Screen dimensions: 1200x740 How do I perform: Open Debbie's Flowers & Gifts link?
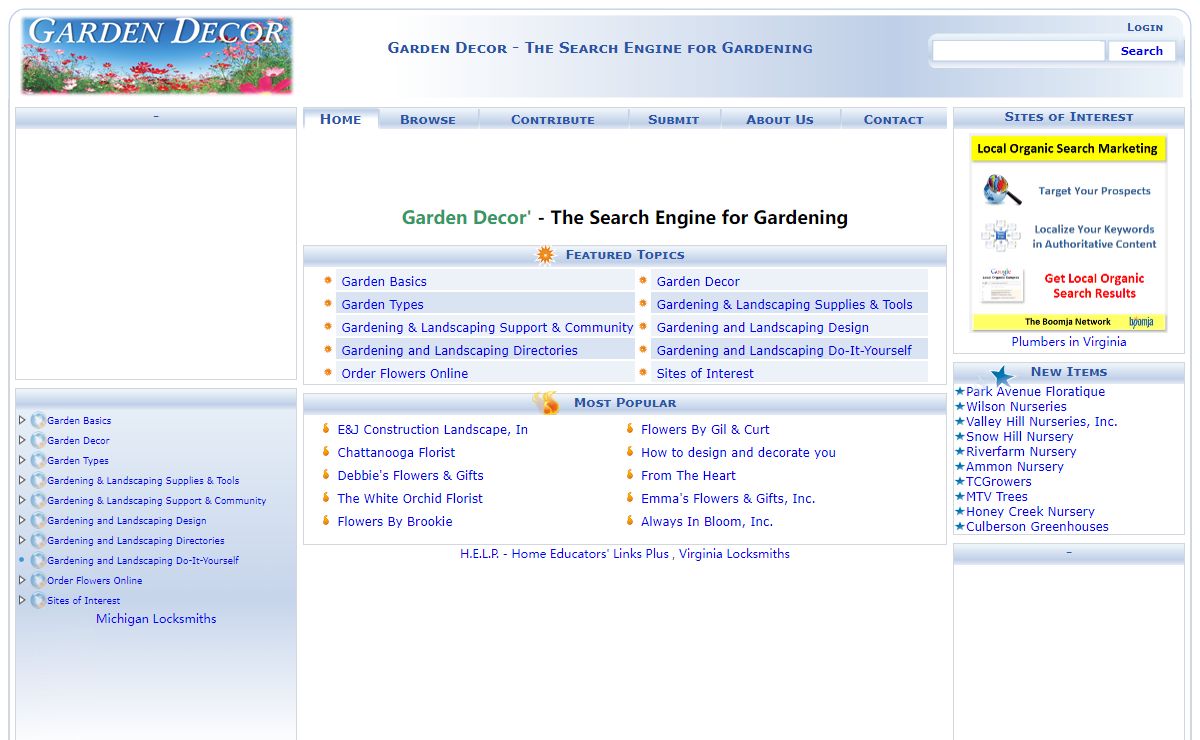(x=410, y=476)
